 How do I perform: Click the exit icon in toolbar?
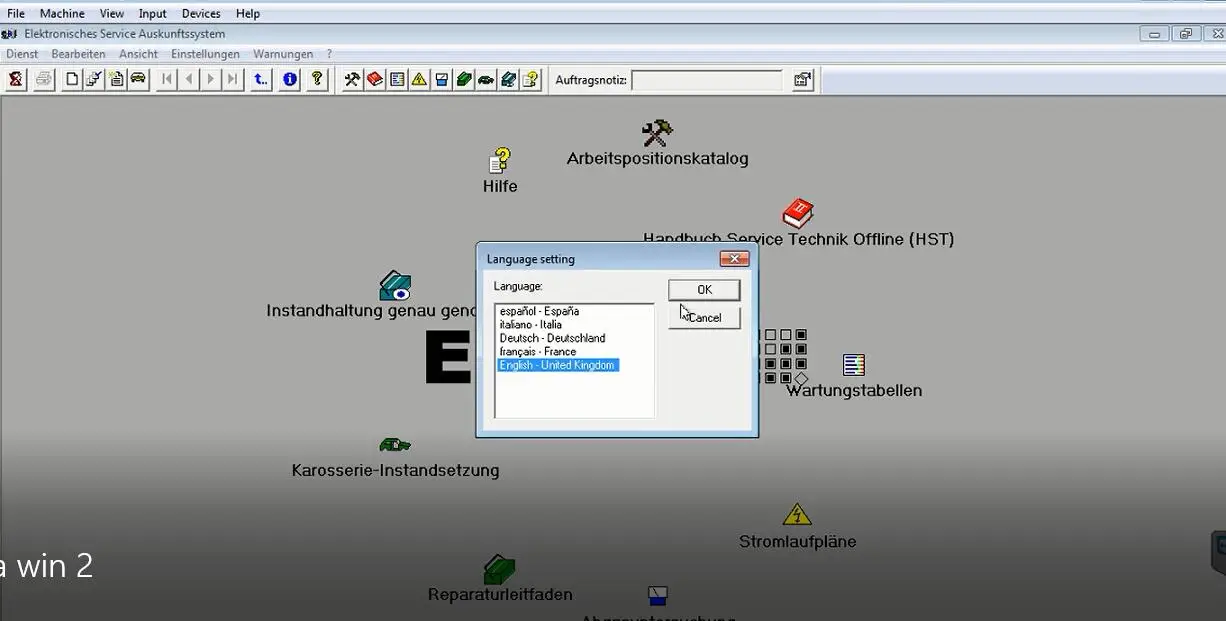coord(16,79)
